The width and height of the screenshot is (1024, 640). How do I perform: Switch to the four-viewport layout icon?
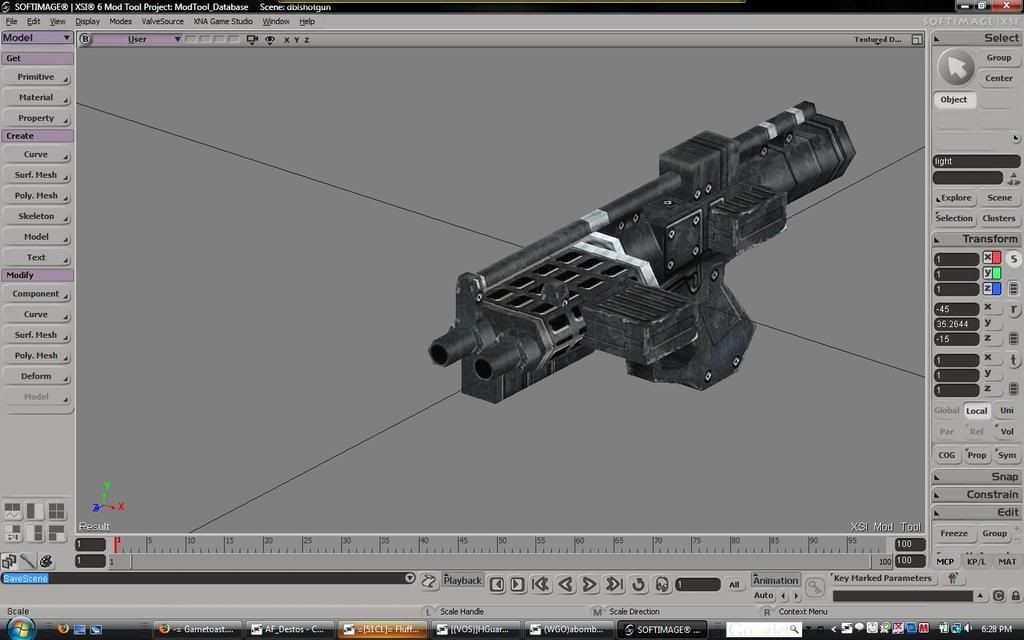click(x=57, y=511)
